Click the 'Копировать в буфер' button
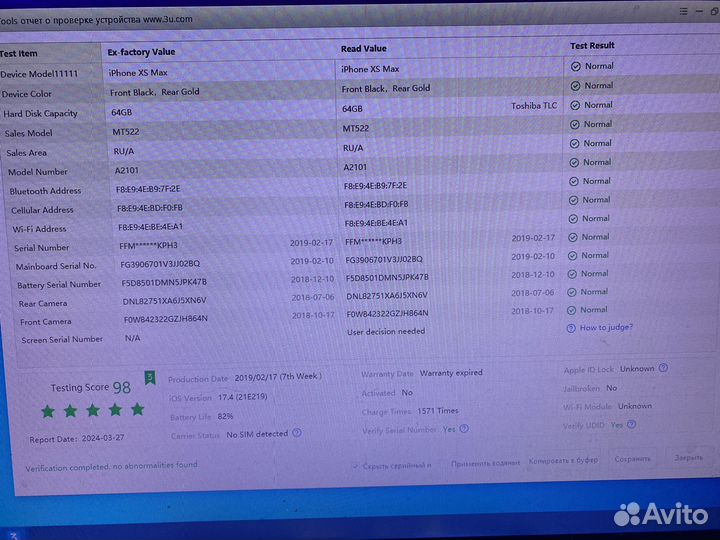 [563, 460]
